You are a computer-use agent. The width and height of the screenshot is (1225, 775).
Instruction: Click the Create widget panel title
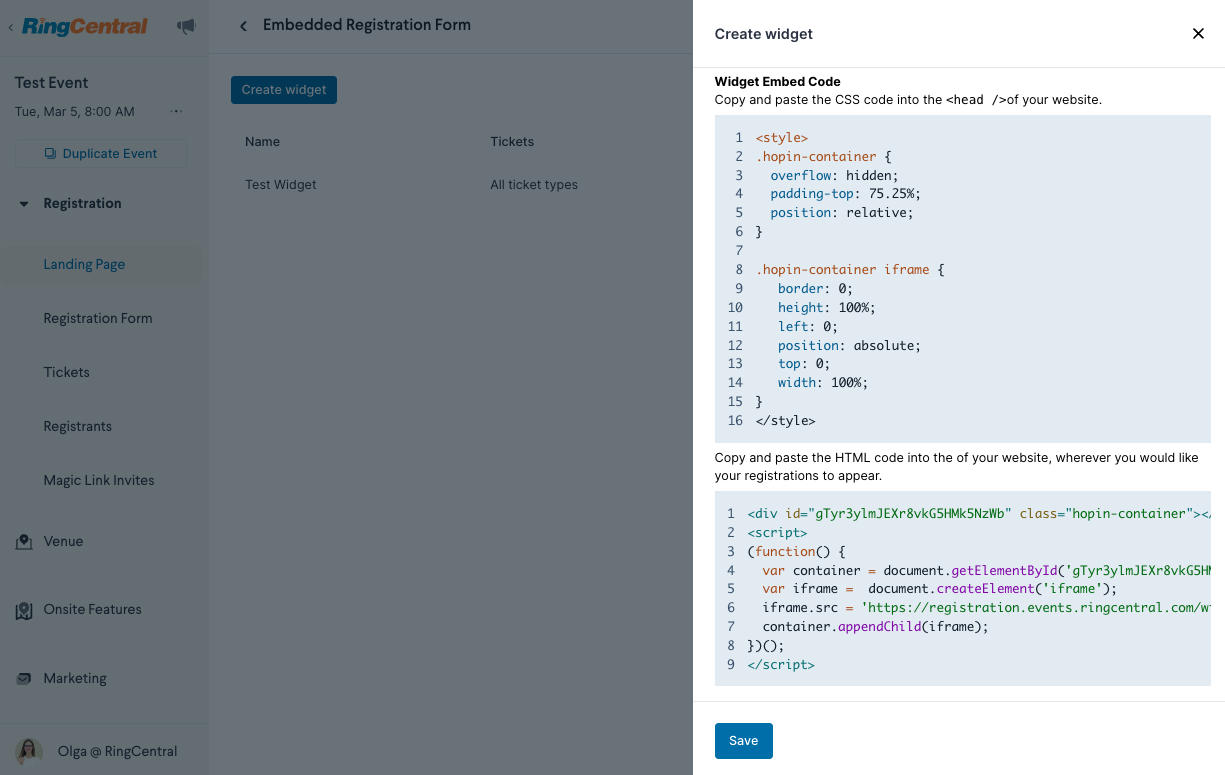[764, 34]
